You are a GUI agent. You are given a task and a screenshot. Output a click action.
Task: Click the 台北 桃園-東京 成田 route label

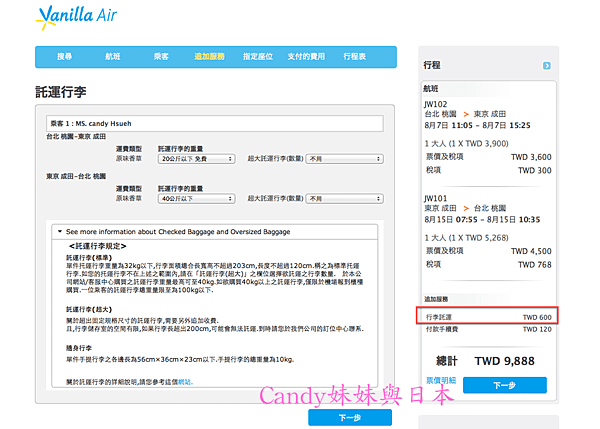[x=76, y=137]
